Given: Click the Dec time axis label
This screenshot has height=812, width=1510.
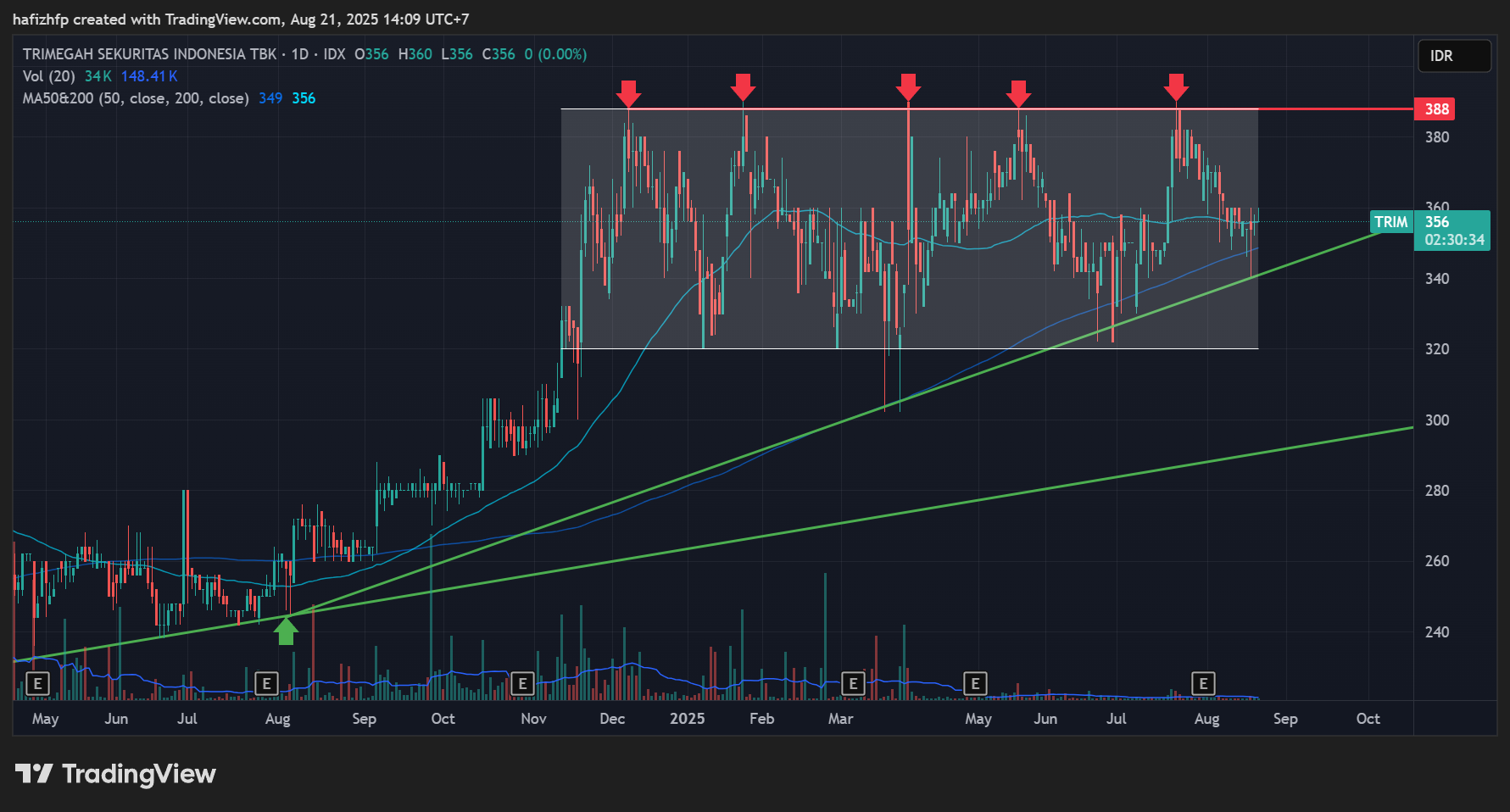Looking at the screenshot, I should 612,719.
